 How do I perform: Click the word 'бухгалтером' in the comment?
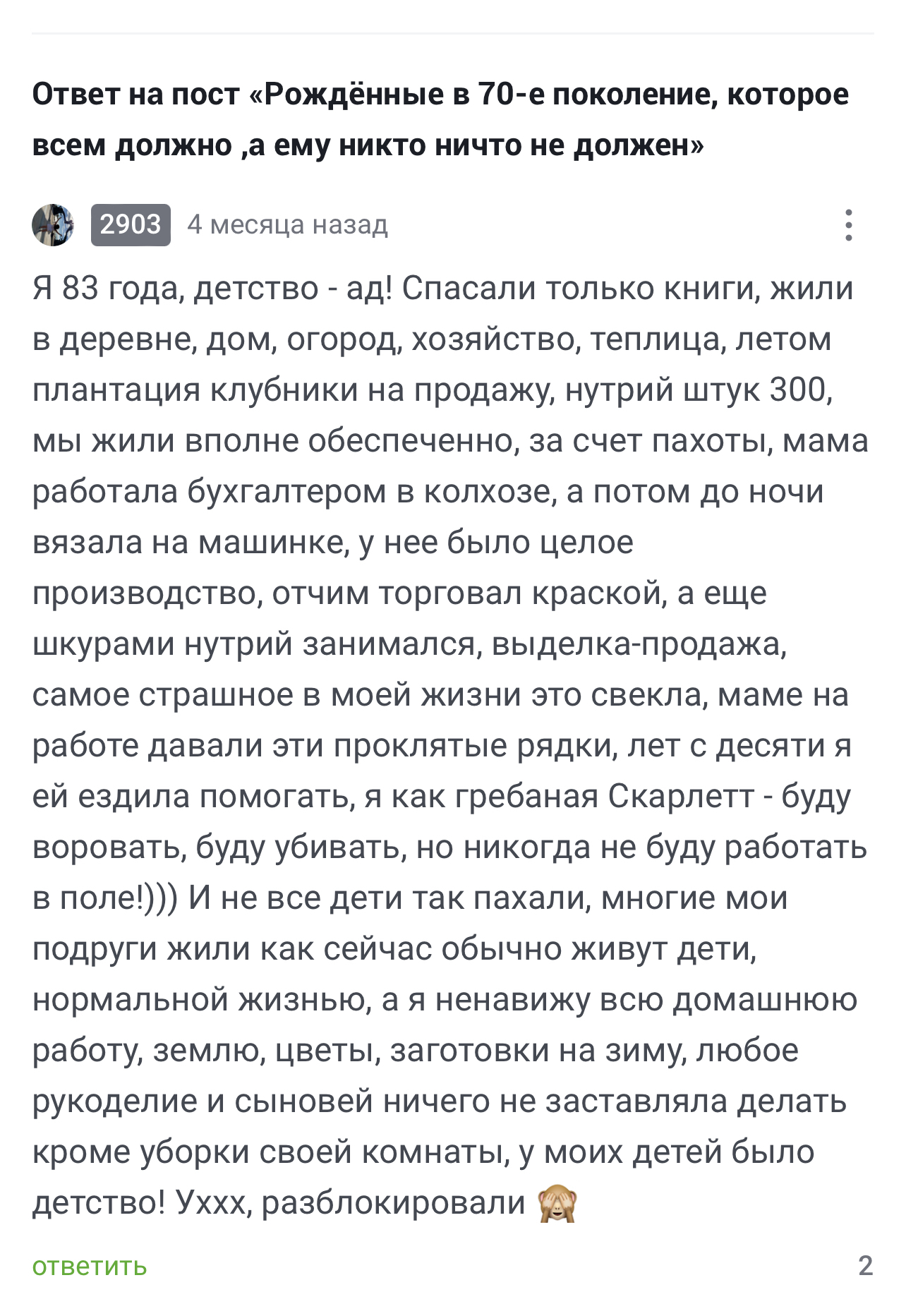286,491
